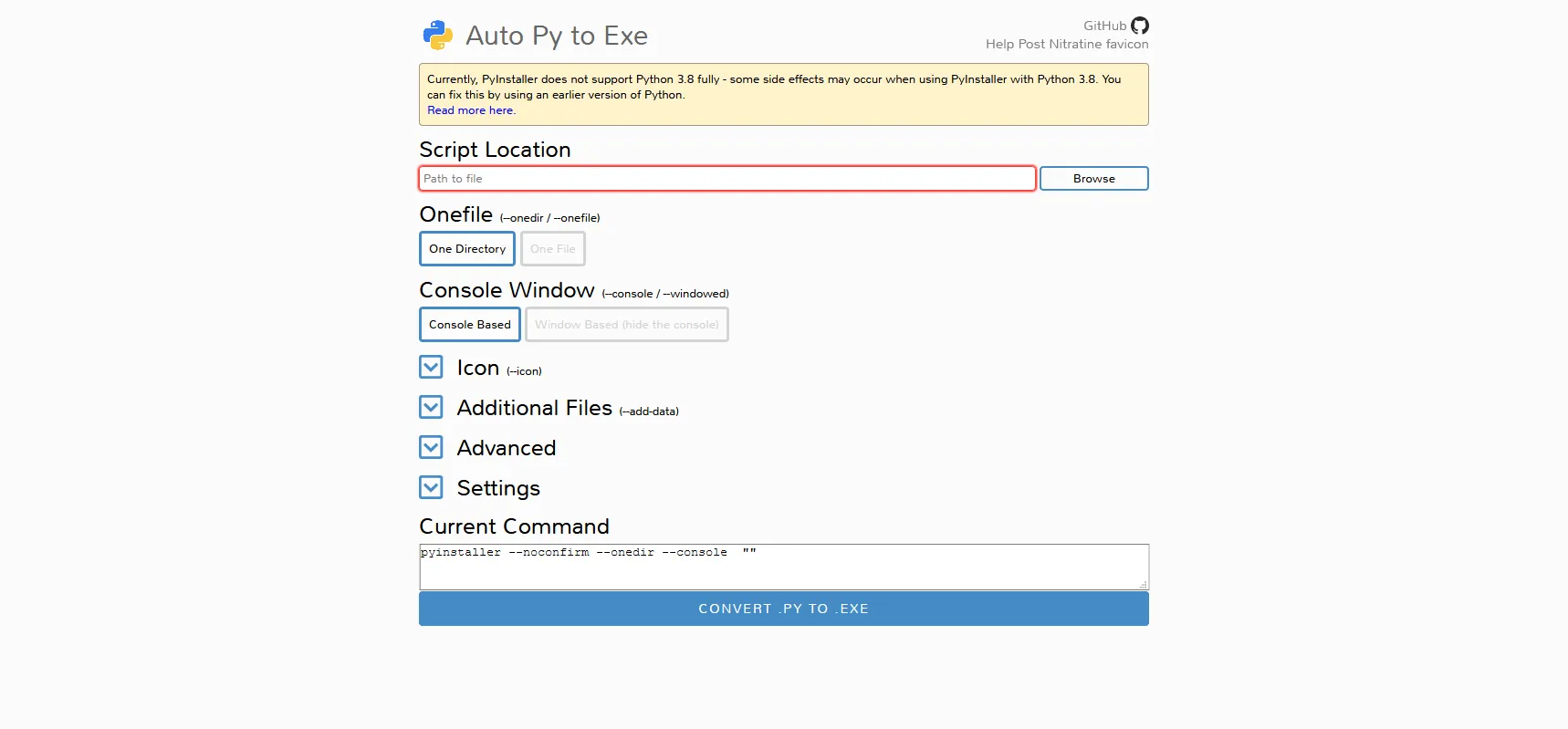Click the Icon section label
The width and height of the screenshot is (1568, 729).
click(x=478, y=368)
